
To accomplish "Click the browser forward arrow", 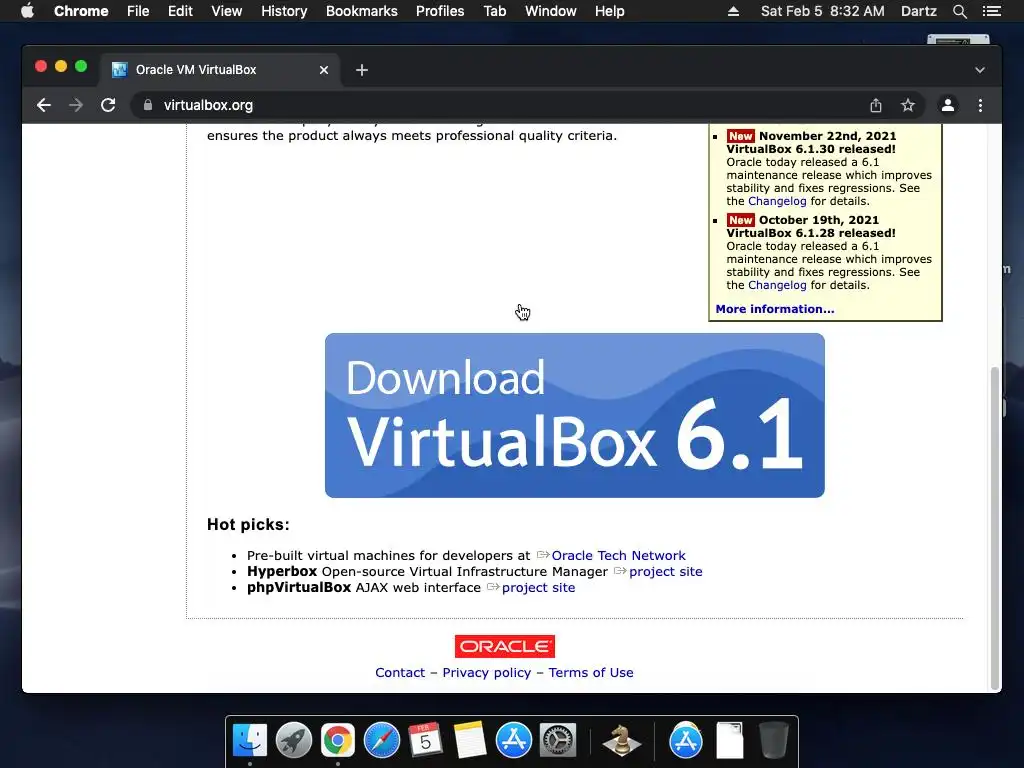I will tap(76, 105).
